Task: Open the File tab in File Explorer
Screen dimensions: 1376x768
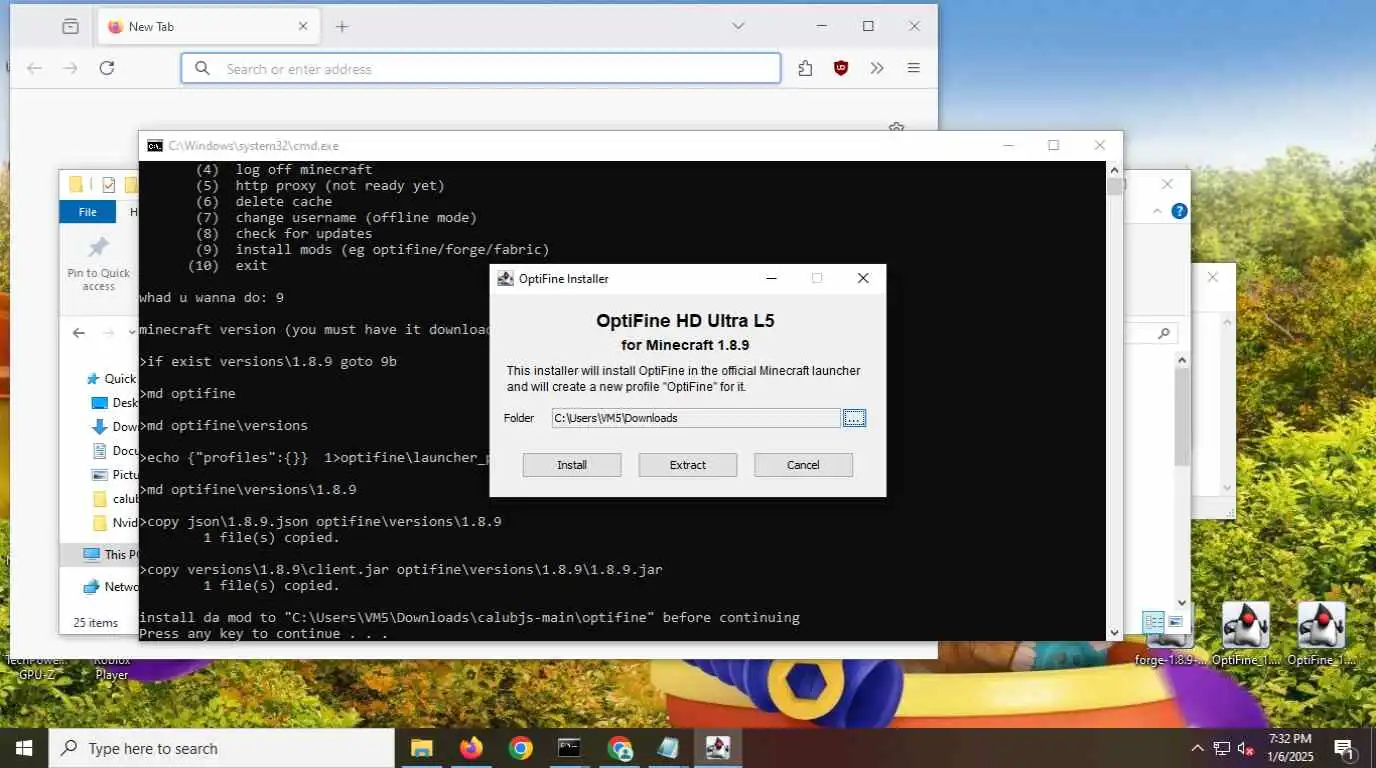Action: click(88, 212)
